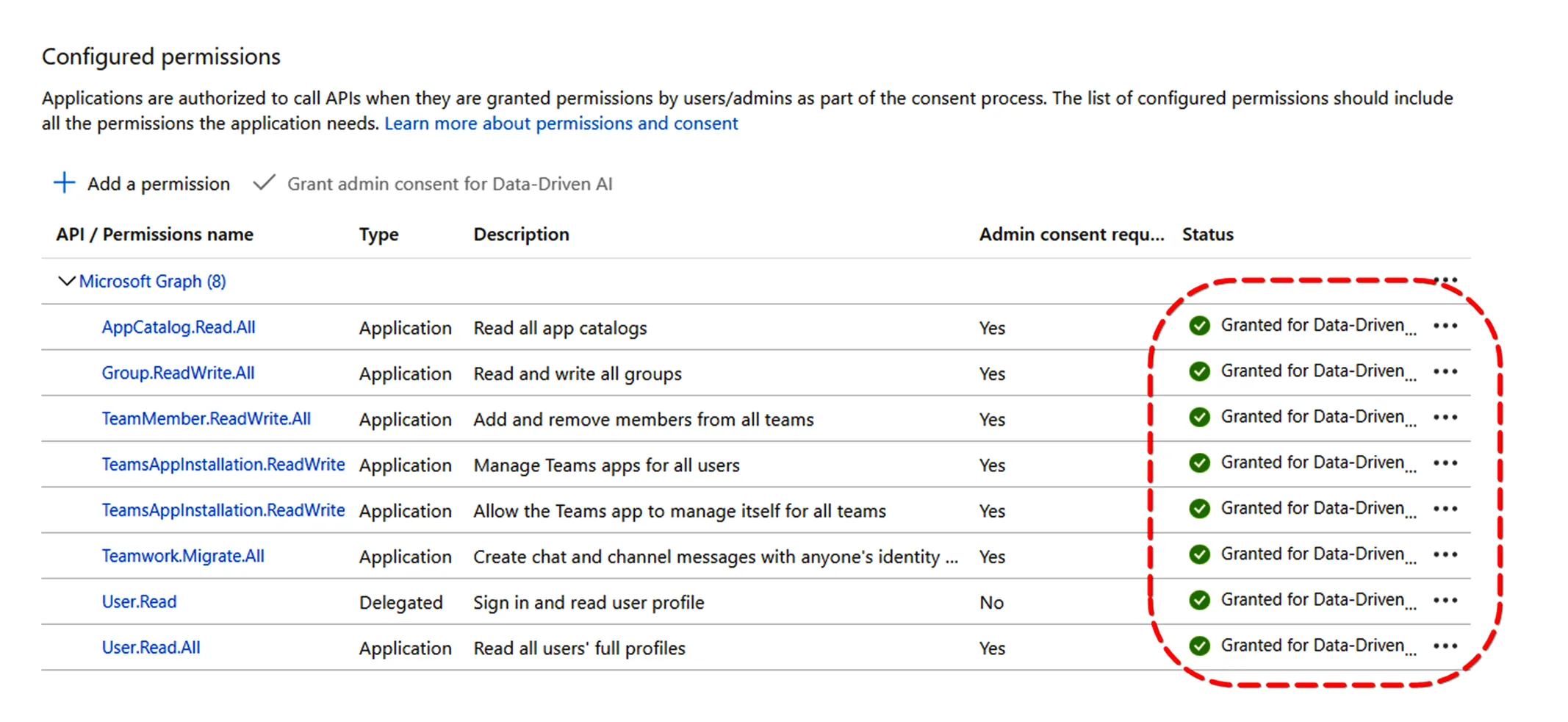This screenshot has height=722, width=1568.
Task: Click Allow the Teams app to manage itself
Action: tap(680, 511)
